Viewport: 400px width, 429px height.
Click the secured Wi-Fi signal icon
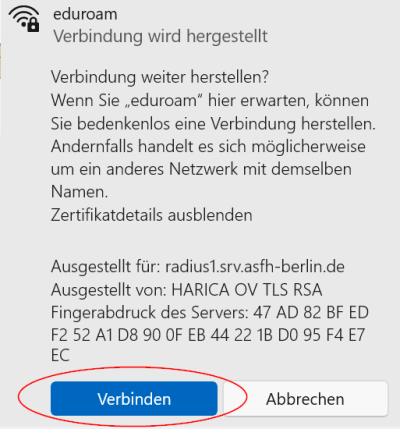point(24,19)
